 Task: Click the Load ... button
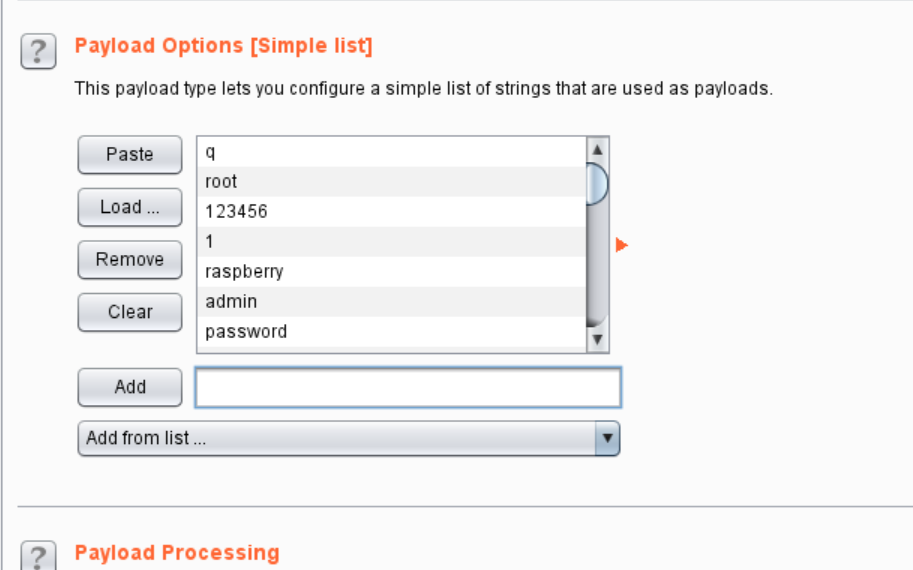coord(130,207)
